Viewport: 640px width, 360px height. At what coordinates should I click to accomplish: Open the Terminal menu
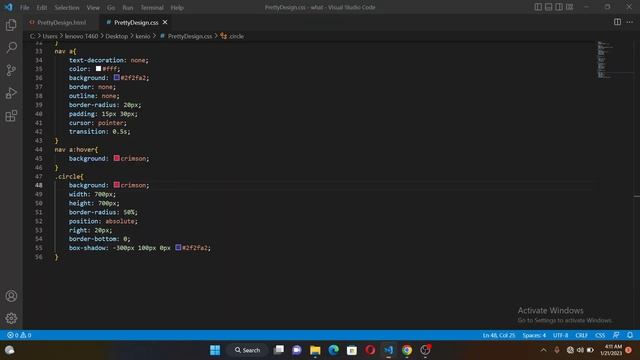click(152, 7)
